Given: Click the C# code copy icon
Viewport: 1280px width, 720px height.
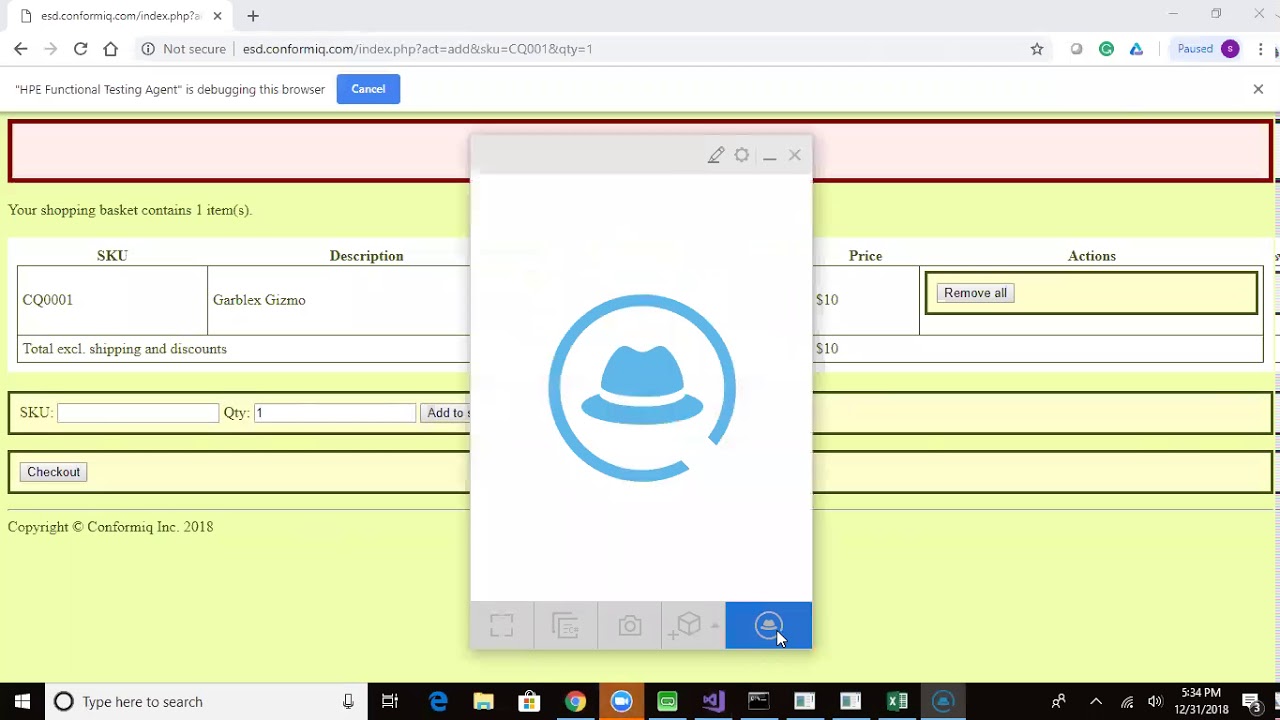Looking at the screenshot, I should [566, 626].
